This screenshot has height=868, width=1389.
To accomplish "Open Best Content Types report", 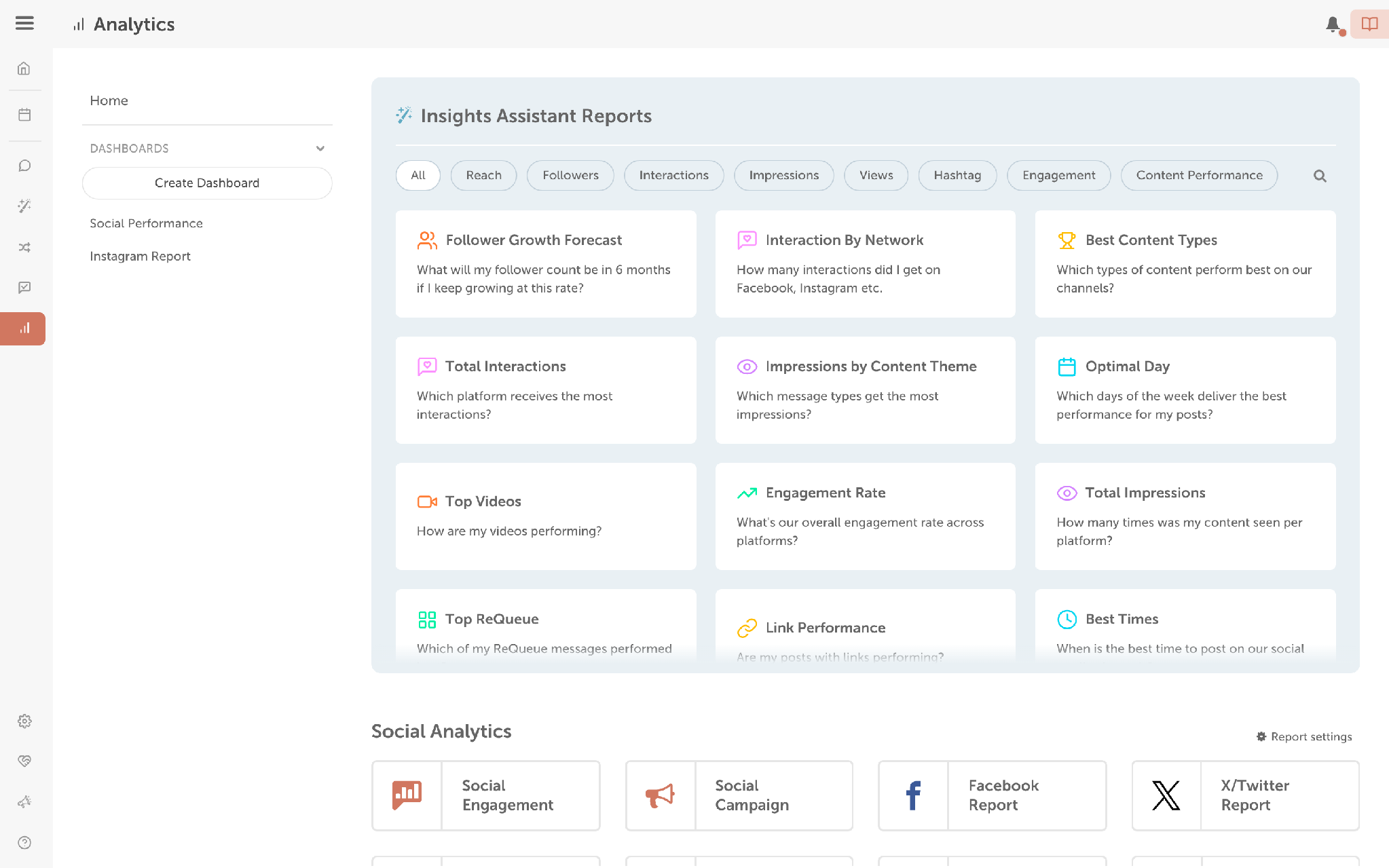I will [1185, 264].
